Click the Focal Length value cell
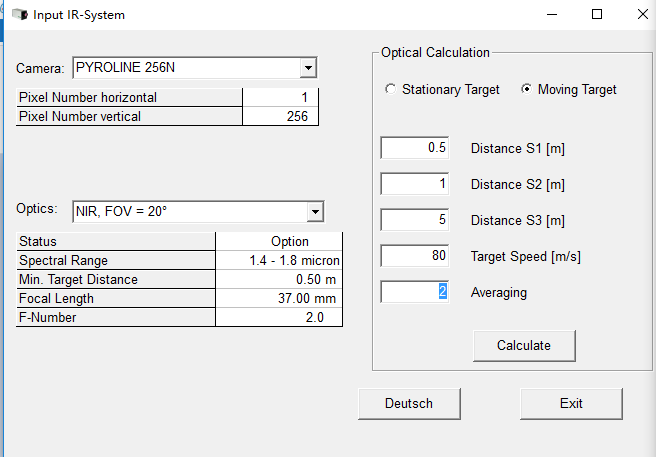Image resolution: width=656 pixels, height=457 pixels. click(279, 299)
